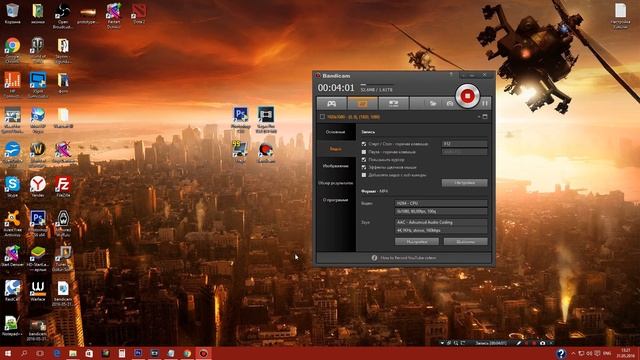
Task: Pause the Bandicam recording
Action: coord(485,104)
